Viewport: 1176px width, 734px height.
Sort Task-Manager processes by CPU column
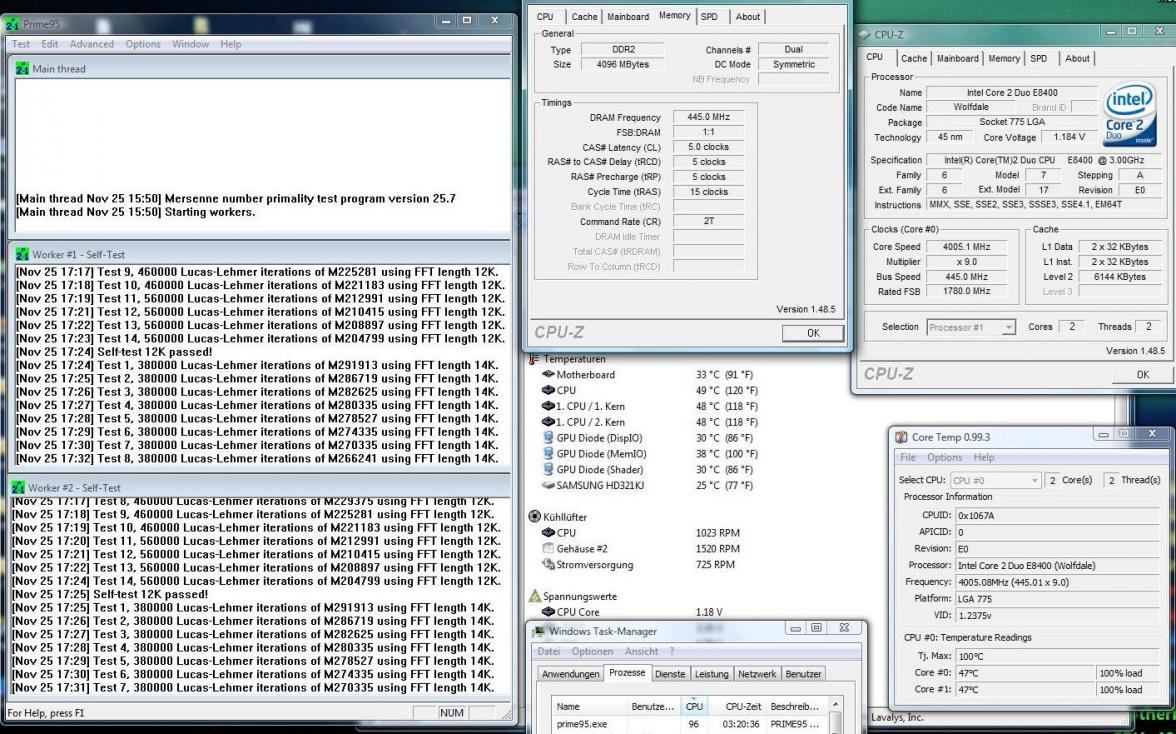694,706
